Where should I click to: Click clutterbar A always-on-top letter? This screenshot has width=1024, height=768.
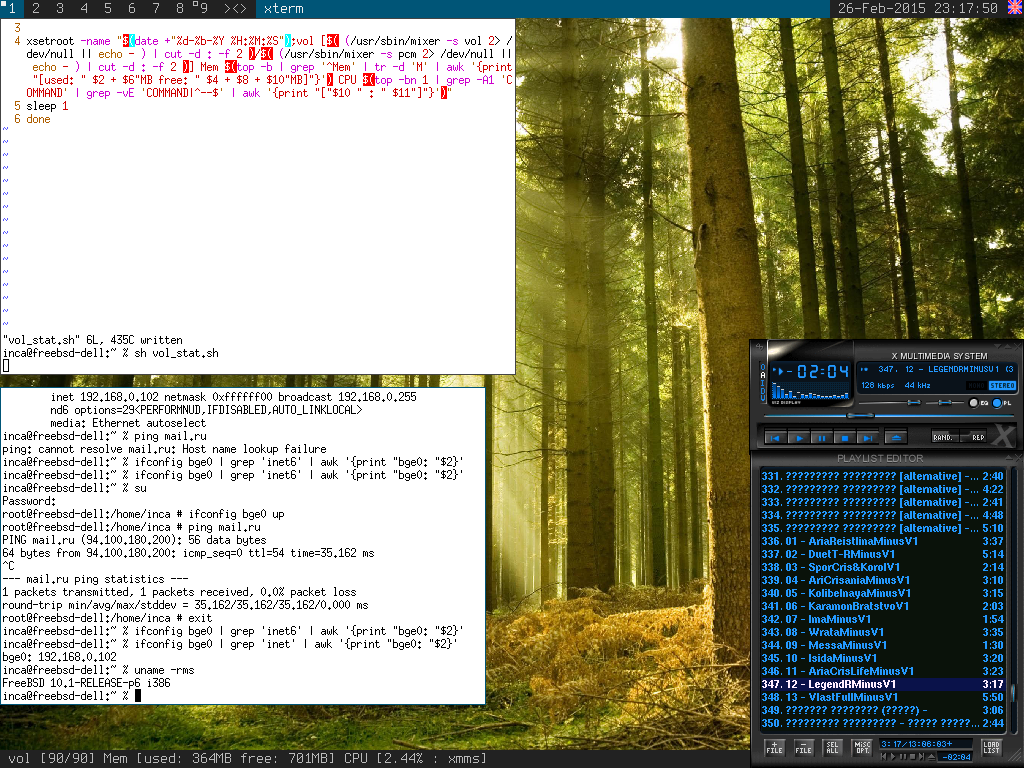pyautogui.click(x=763, y=376)
